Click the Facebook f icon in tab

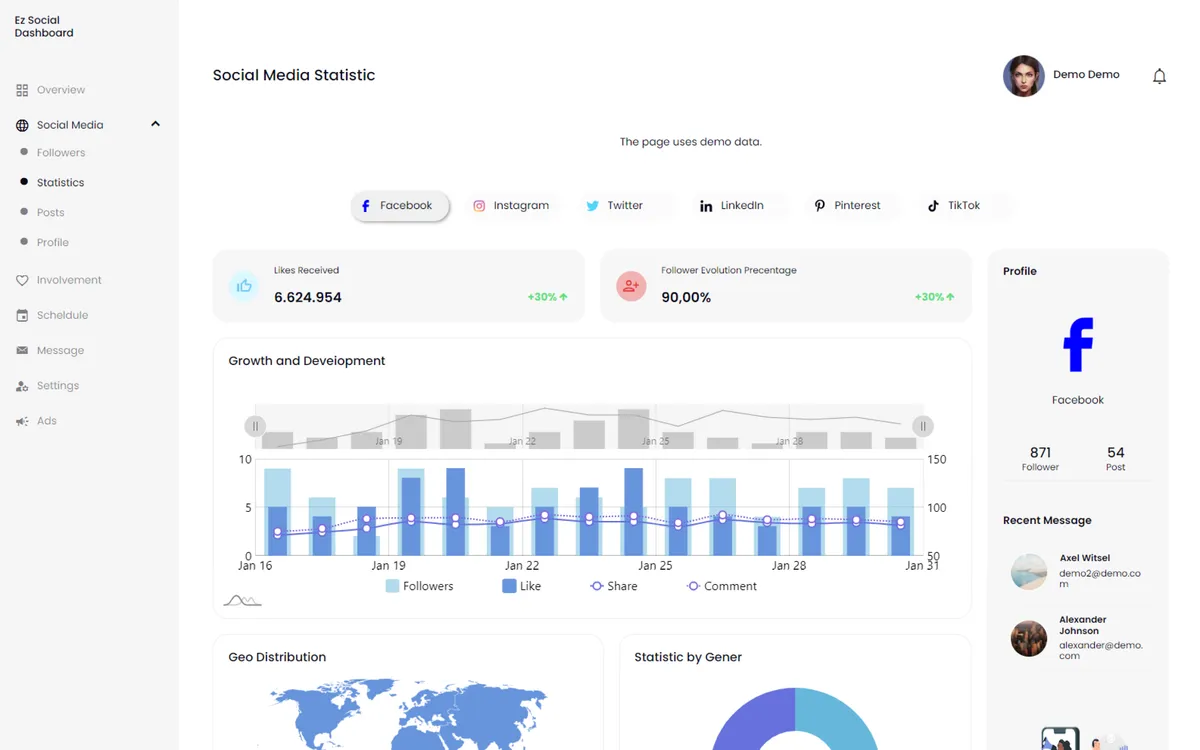[365, 206]
